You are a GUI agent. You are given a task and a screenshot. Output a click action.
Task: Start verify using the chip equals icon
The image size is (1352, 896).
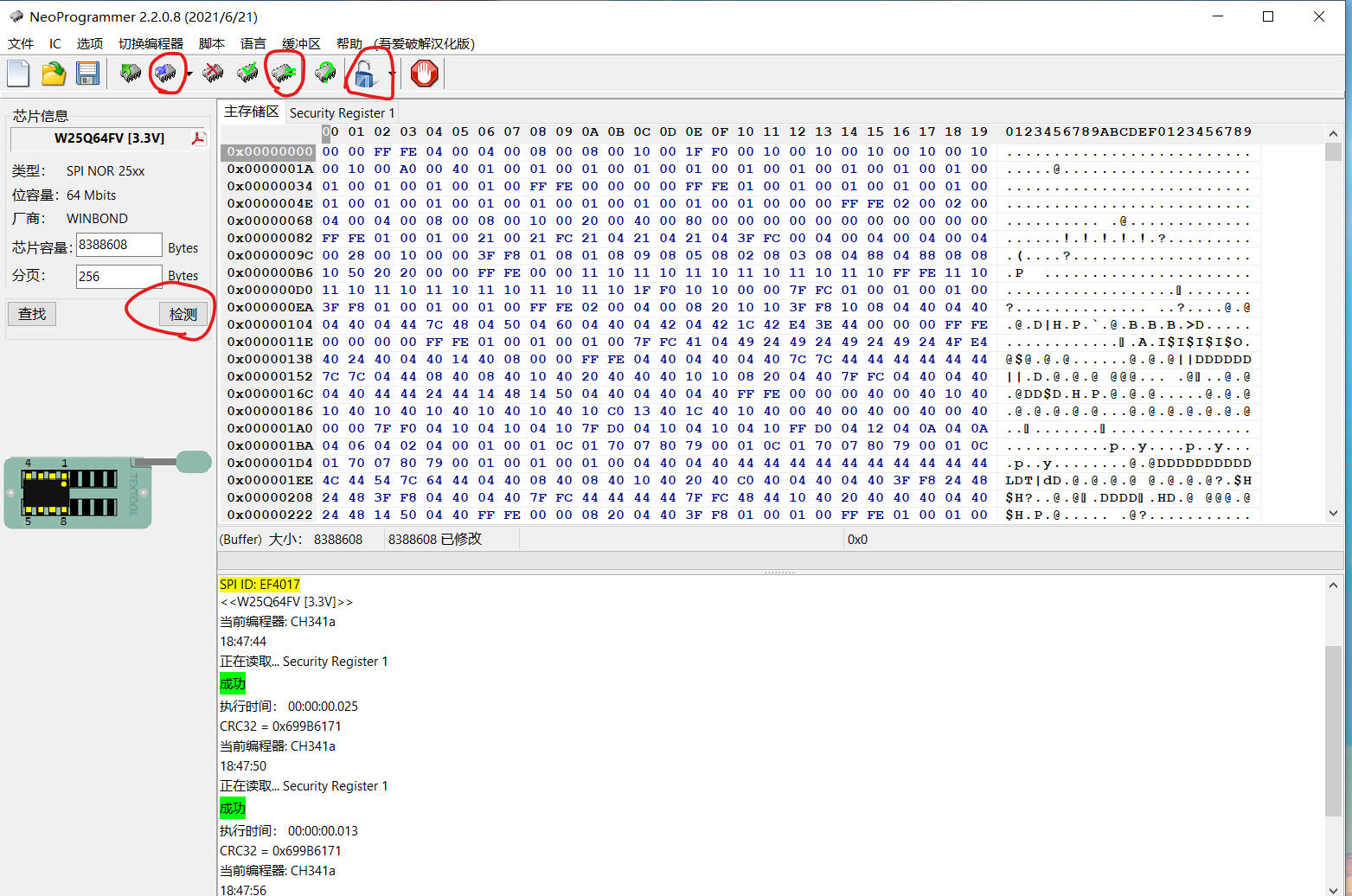tap(284, 74)
